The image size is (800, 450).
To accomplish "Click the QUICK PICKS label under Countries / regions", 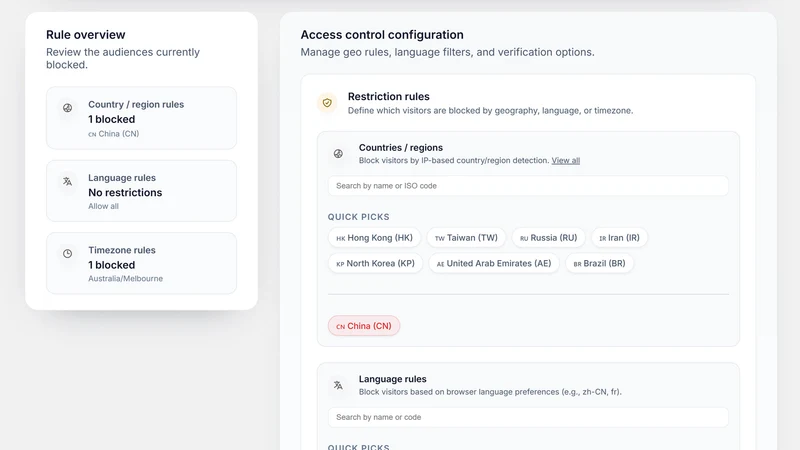I will (x=359, y=217).
